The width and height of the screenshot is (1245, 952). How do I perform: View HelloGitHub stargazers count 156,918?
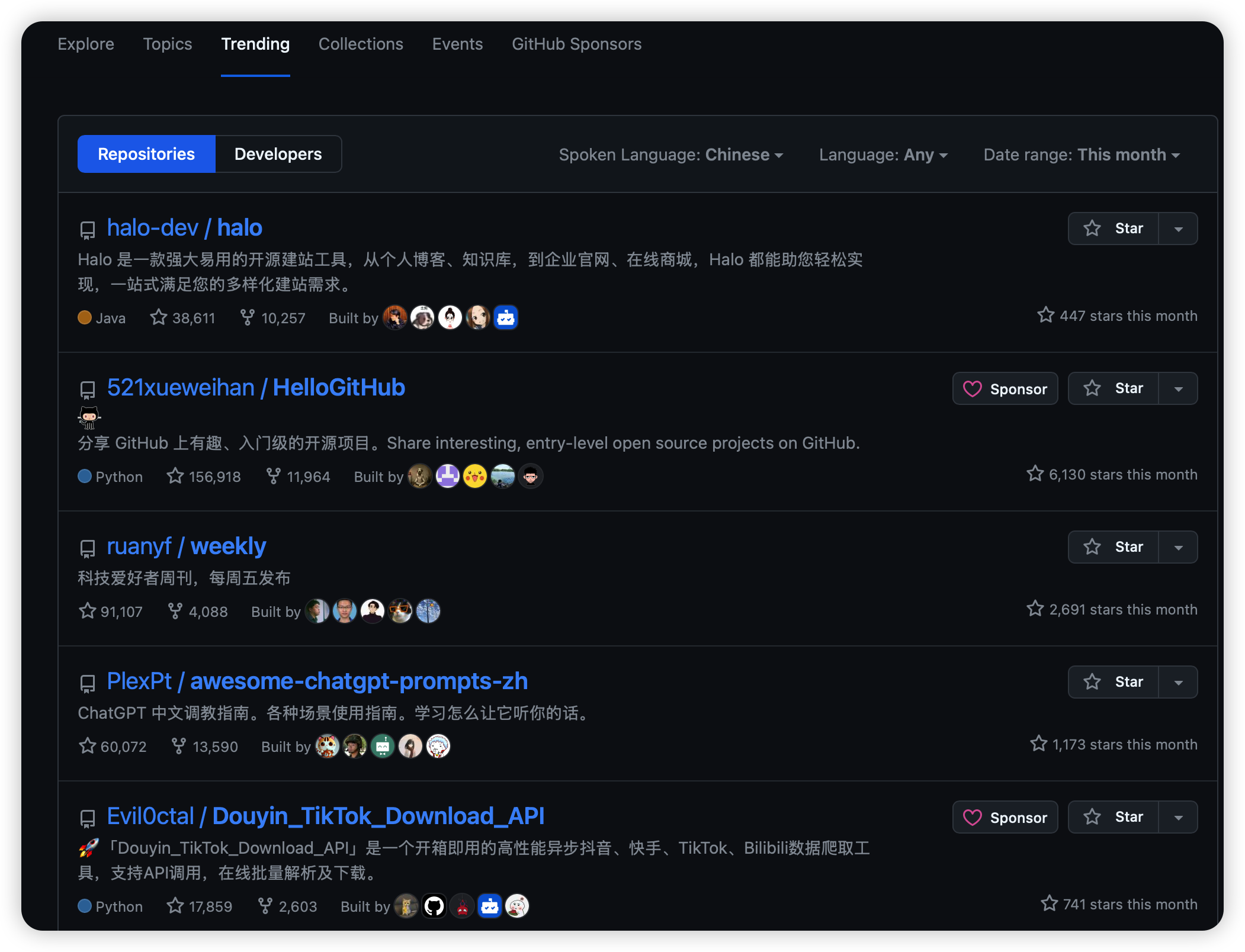click(x=204, y=477)
